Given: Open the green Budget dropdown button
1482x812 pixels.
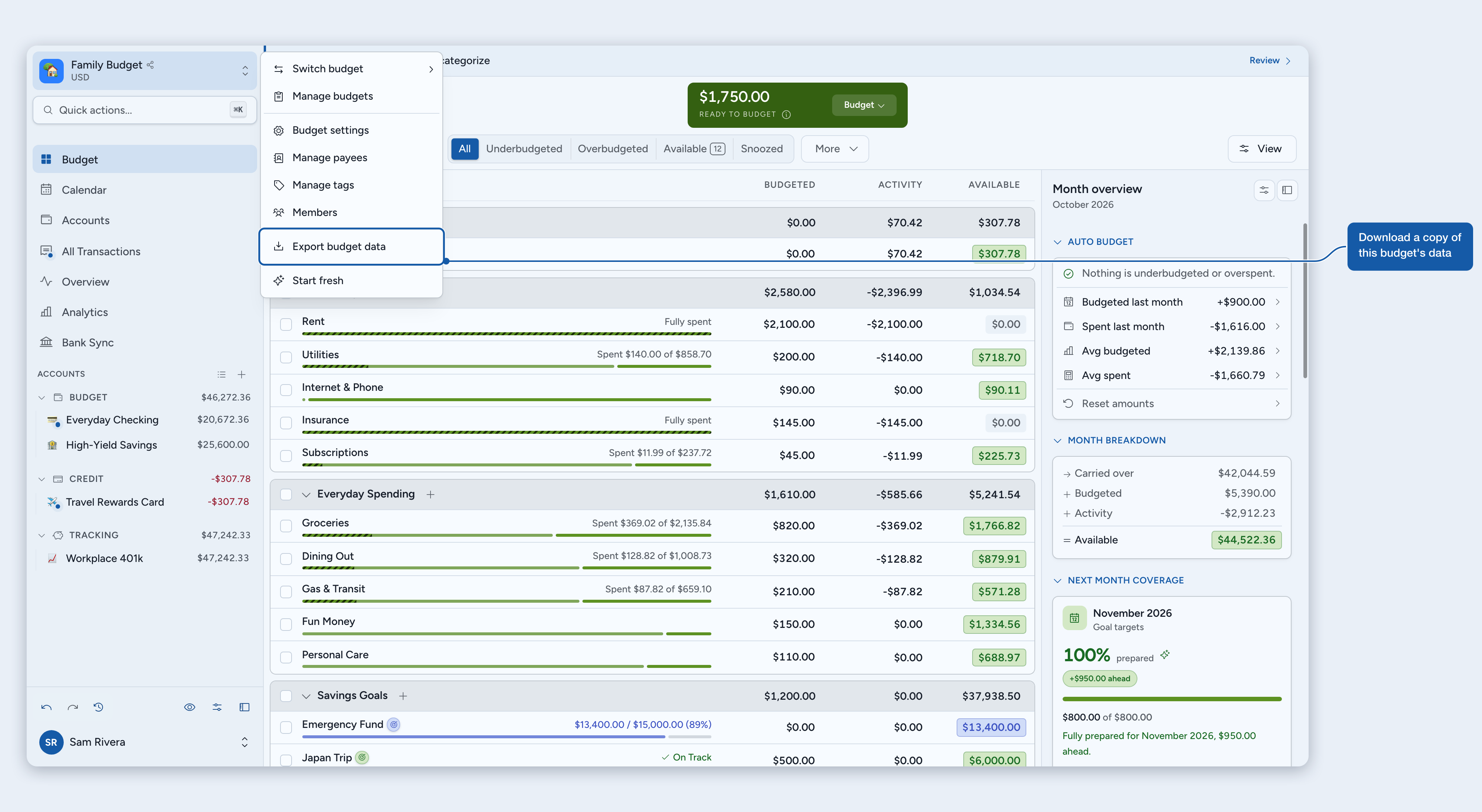Looking at the screenshot, I should [x=864, y=105].
